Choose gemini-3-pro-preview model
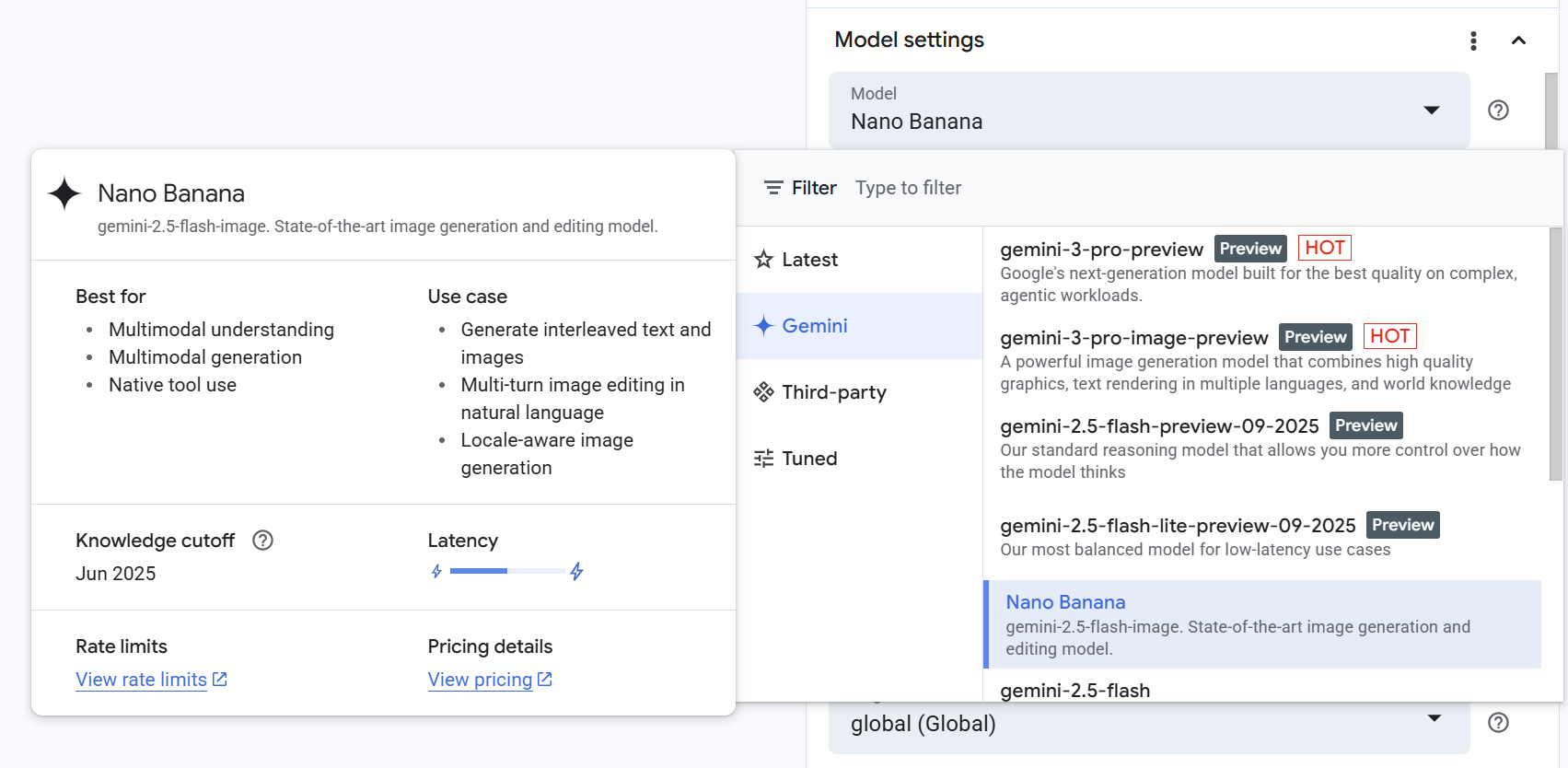This screenshot has height=768, width=1568. (1101, 250)
